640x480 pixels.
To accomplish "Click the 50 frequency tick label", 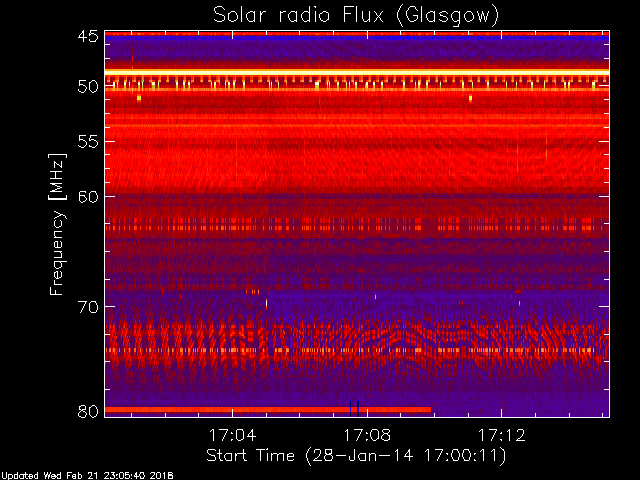I will (88, 87).
